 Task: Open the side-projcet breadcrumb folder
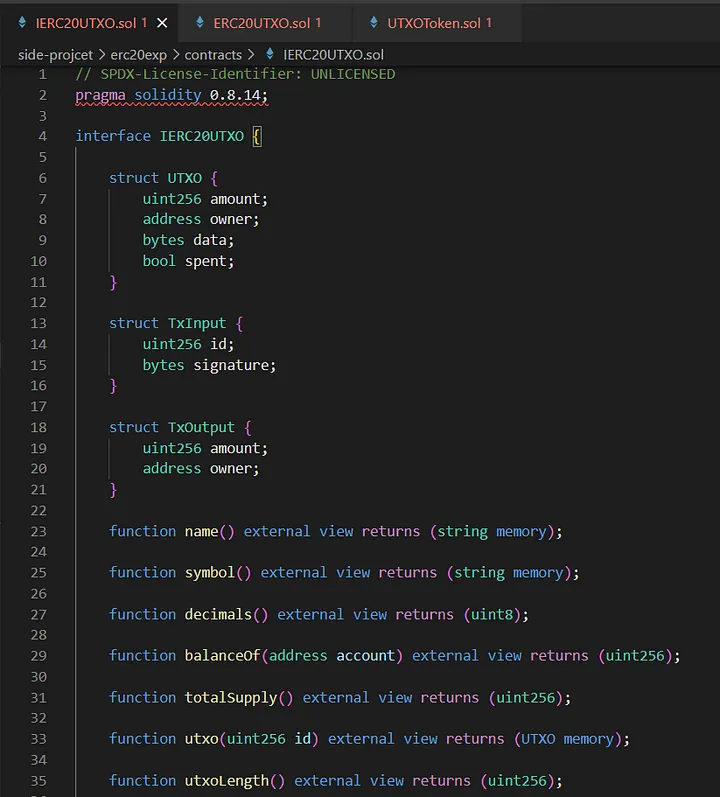tap(57, 54)
